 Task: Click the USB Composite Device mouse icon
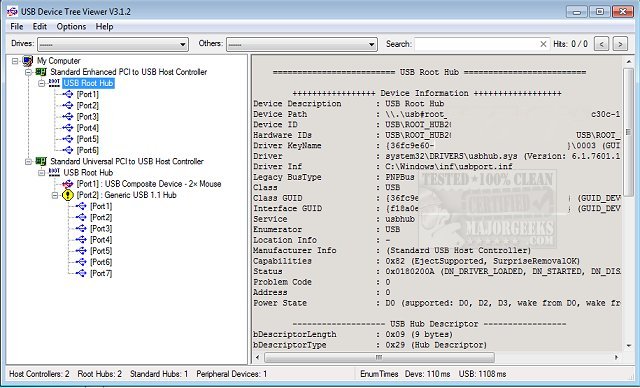67,184
